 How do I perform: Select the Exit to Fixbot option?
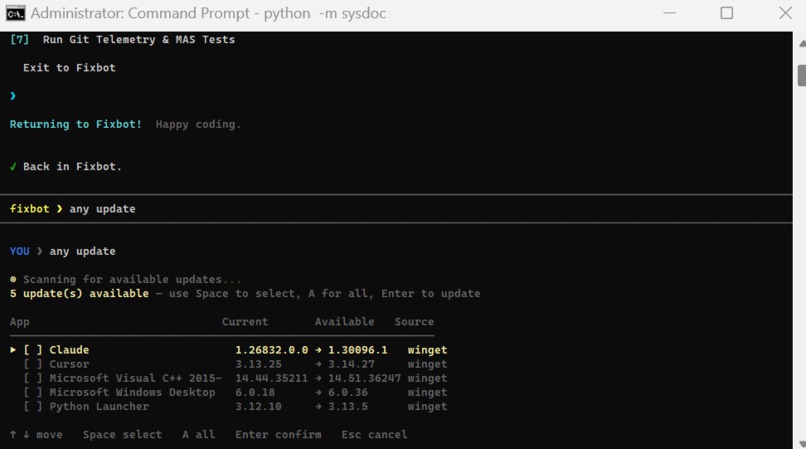click(69, 68)
